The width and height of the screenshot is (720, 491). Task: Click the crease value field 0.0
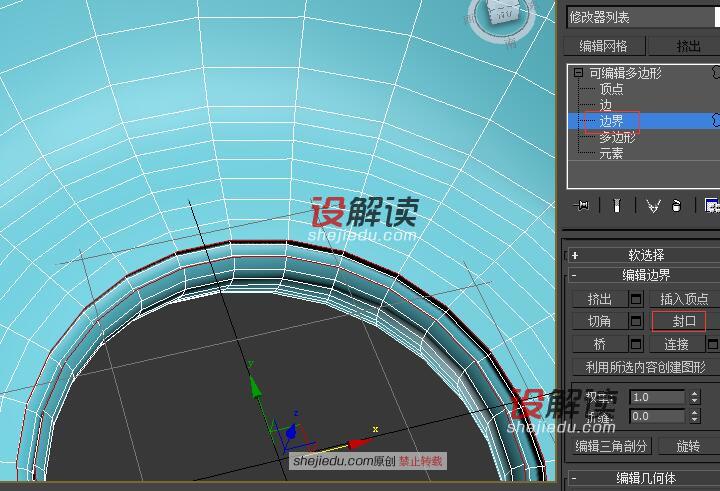[x=657, y=417]
